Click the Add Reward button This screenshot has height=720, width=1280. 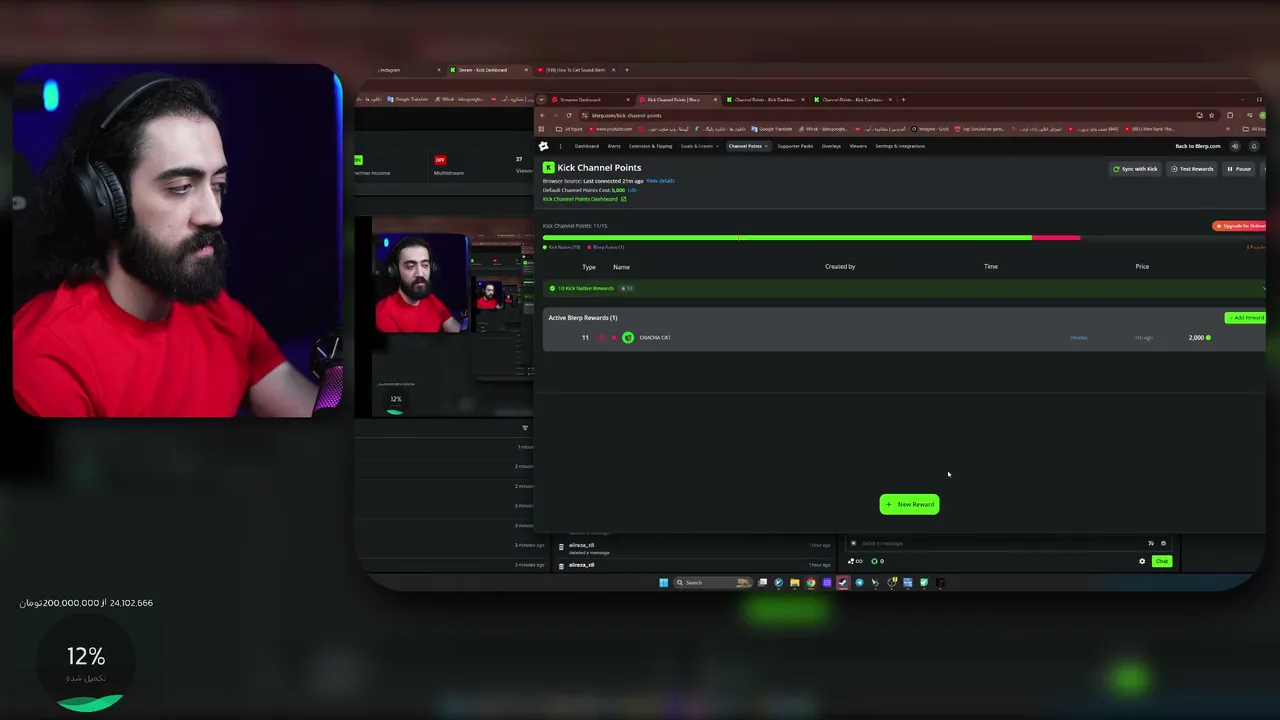click(1245, 318)
